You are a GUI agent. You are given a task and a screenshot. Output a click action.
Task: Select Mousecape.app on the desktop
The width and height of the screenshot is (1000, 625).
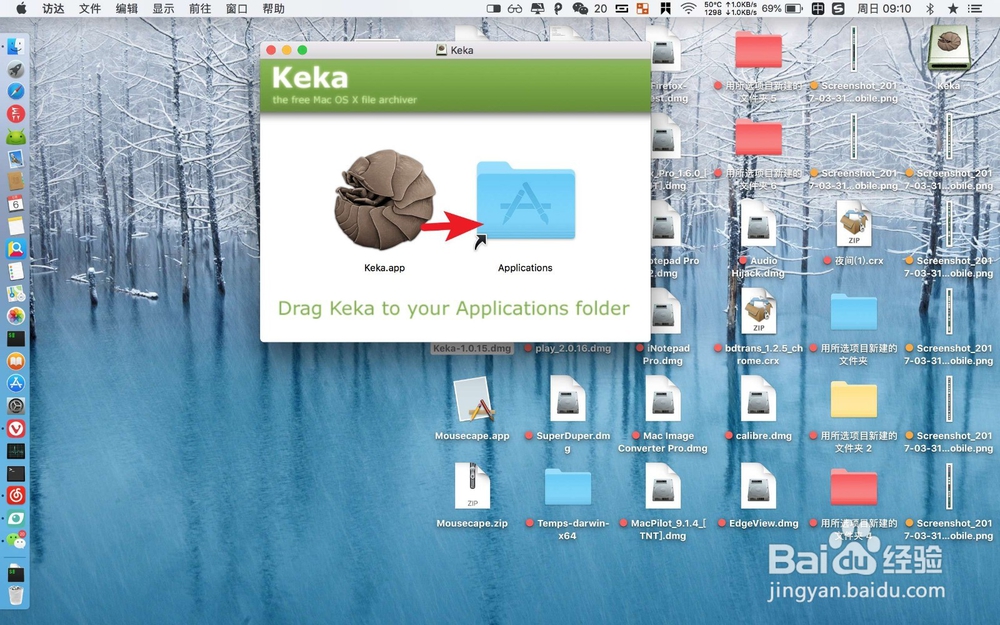click(x=473, y=401)
